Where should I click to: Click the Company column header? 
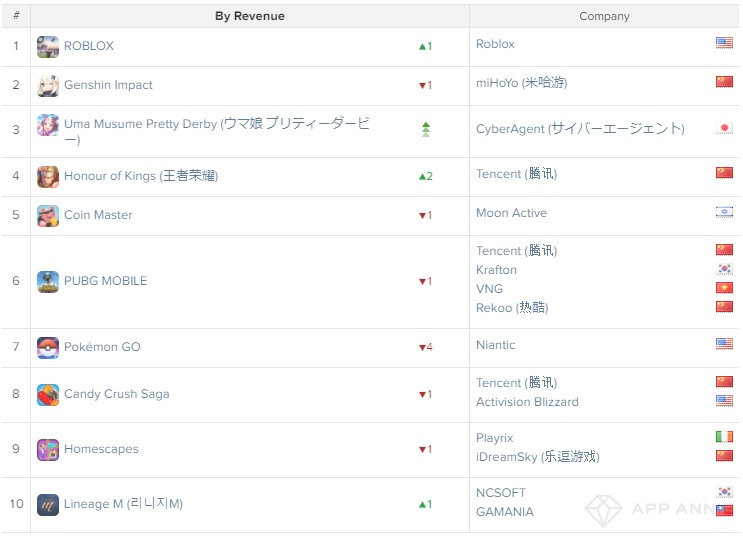point(604,16)
